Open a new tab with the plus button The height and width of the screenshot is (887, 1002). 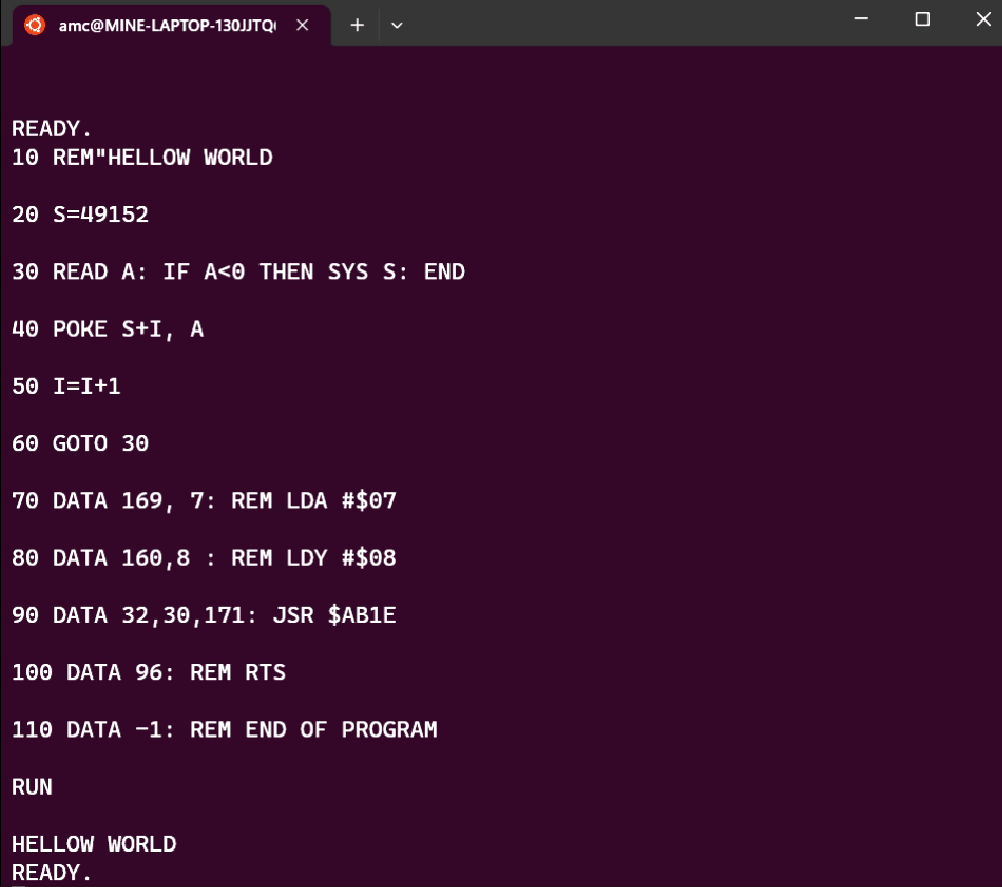point(357,25)
